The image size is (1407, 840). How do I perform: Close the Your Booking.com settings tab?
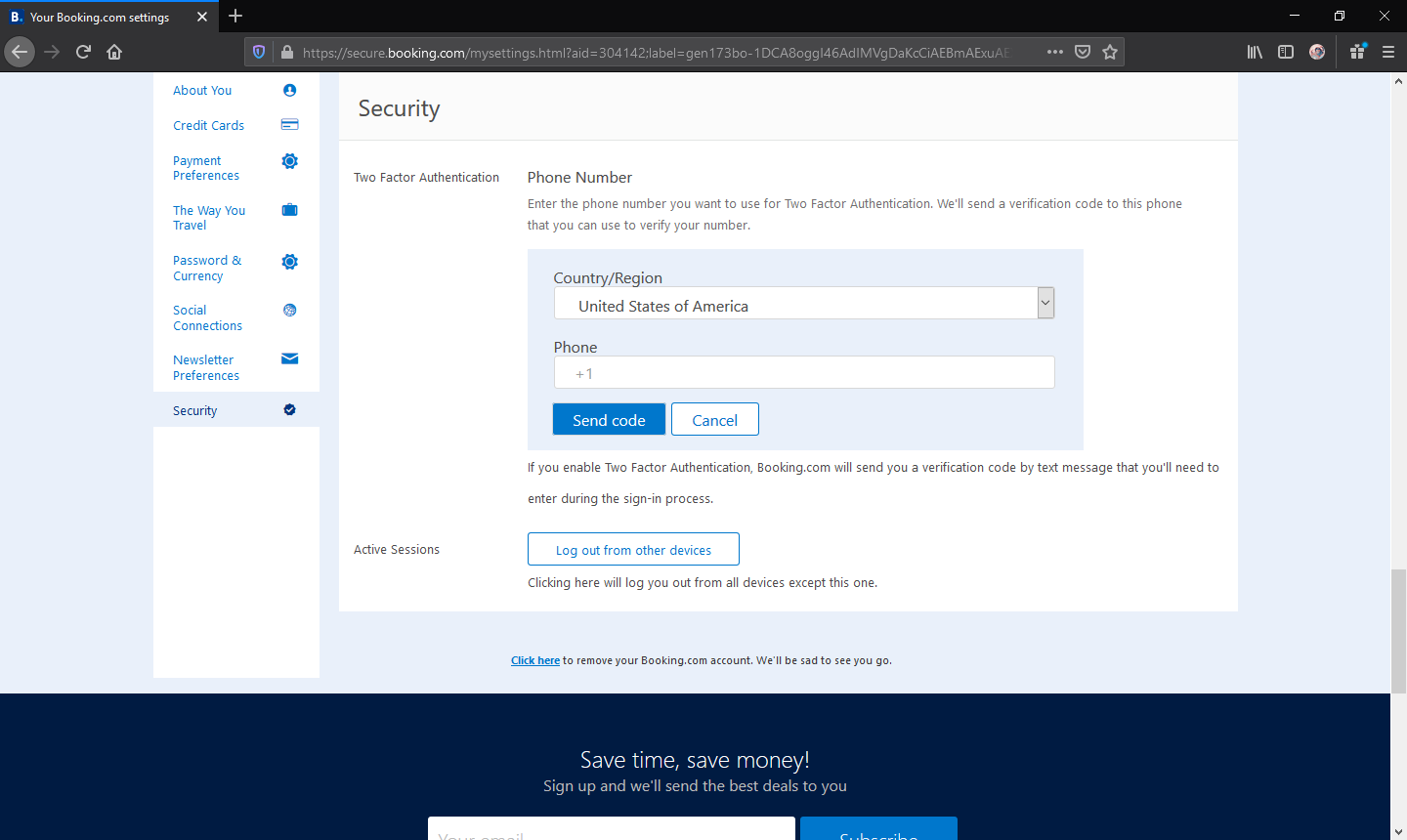coord(202,17)
